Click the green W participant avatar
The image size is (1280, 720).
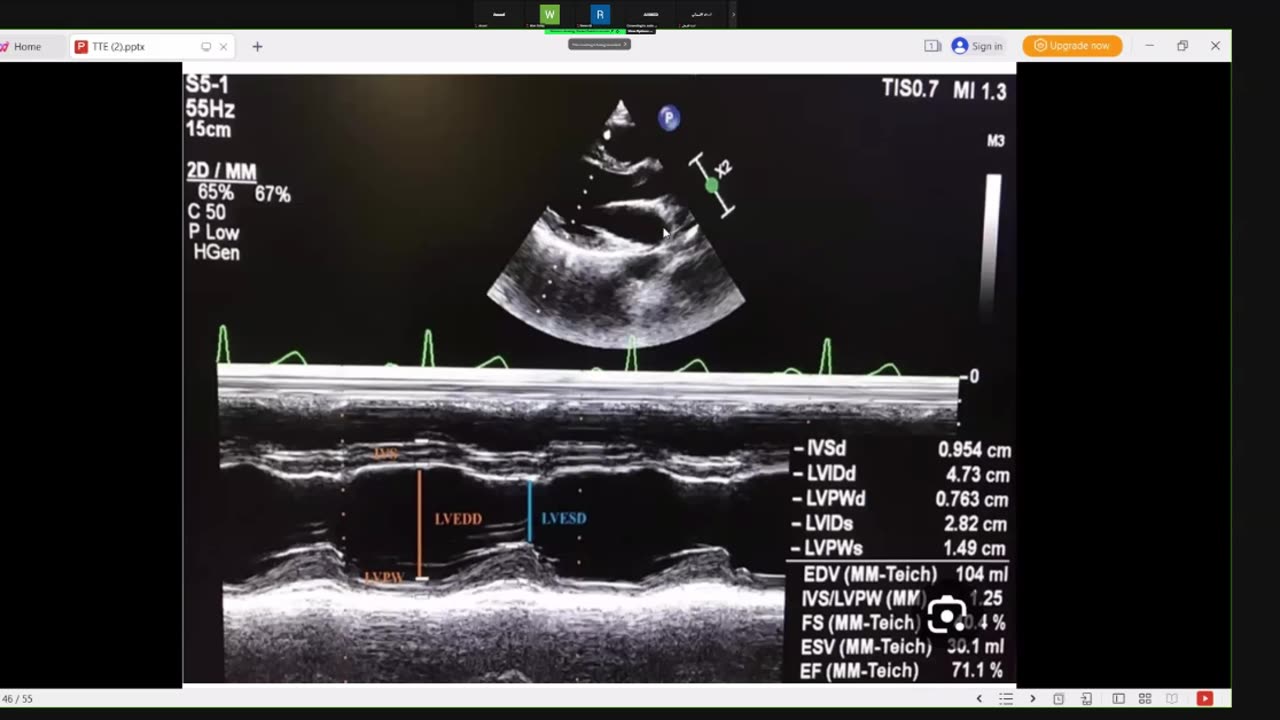coord(549,14)
